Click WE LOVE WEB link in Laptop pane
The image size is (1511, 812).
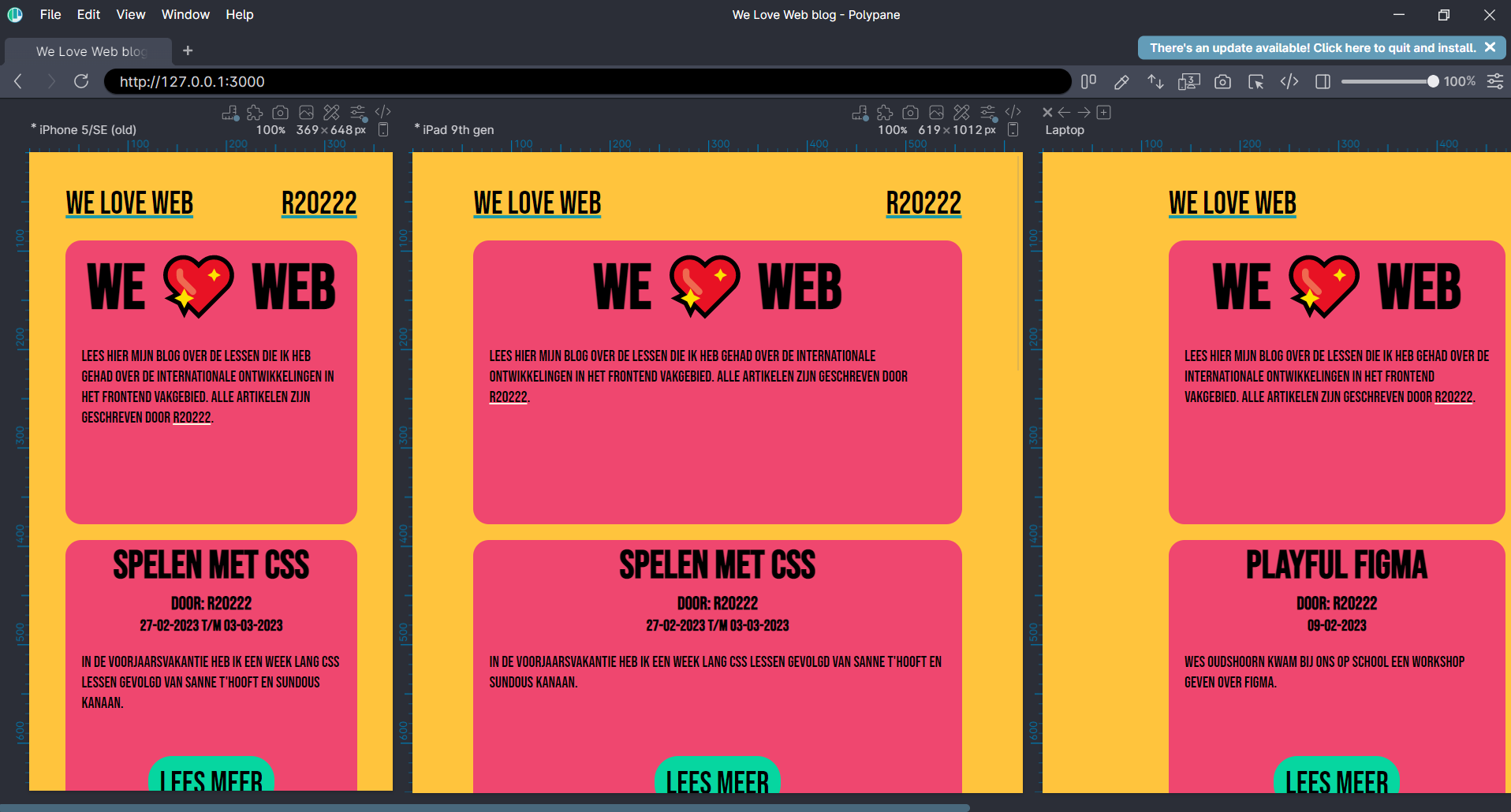tap(1233, 203)
